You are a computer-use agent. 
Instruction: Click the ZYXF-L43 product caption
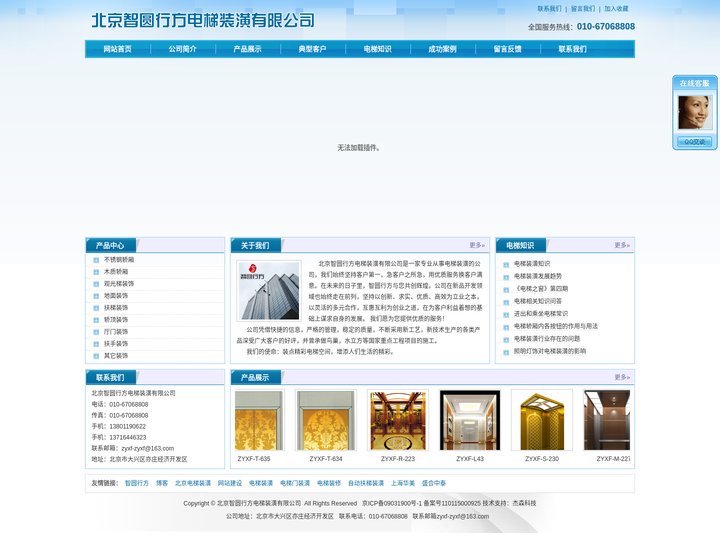tap(470, 459)
